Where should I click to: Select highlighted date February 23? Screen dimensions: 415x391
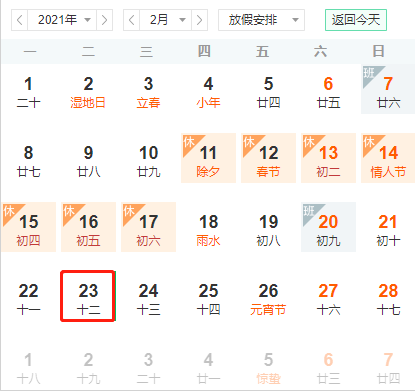pyautogui.click(x=88, y=296)
